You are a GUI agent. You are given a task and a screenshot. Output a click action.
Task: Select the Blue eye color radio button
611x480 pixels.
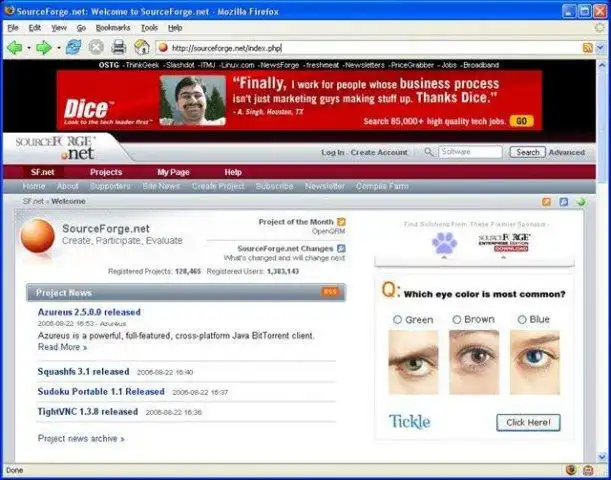tap(522, 319)
